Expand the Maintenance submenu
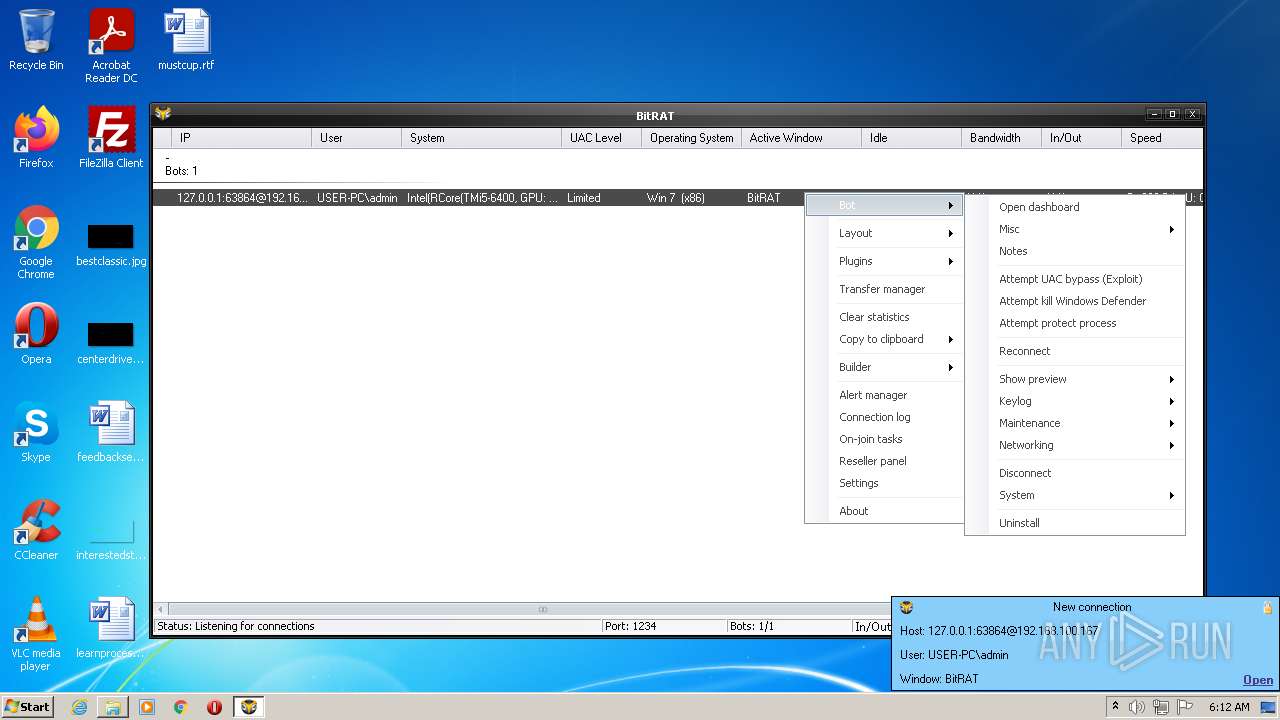 1075,423
